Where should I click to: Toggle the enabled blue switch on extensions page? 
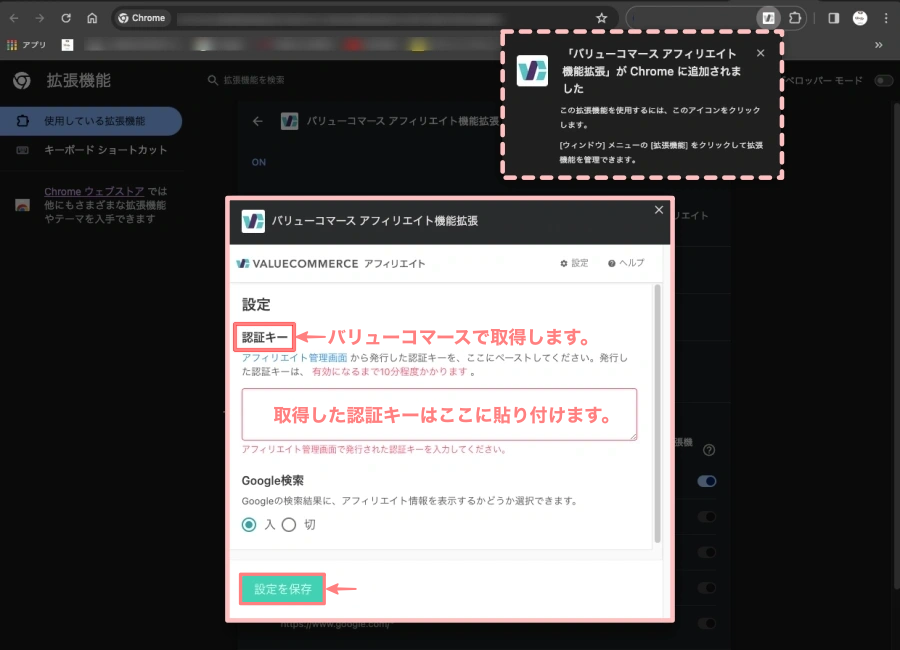tap(707, 481)
